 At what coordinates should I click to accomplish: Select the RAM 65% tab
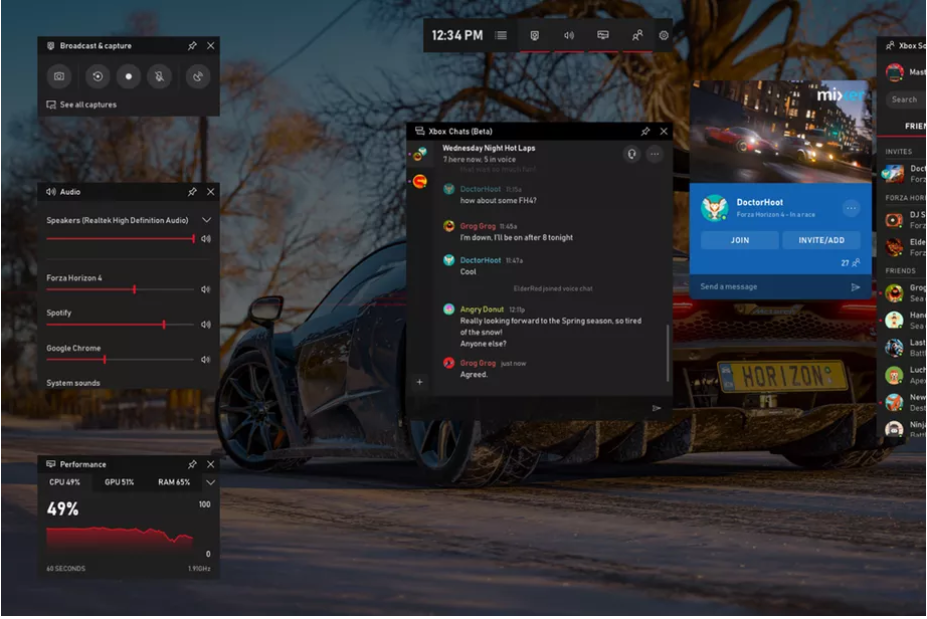[173, 483]
